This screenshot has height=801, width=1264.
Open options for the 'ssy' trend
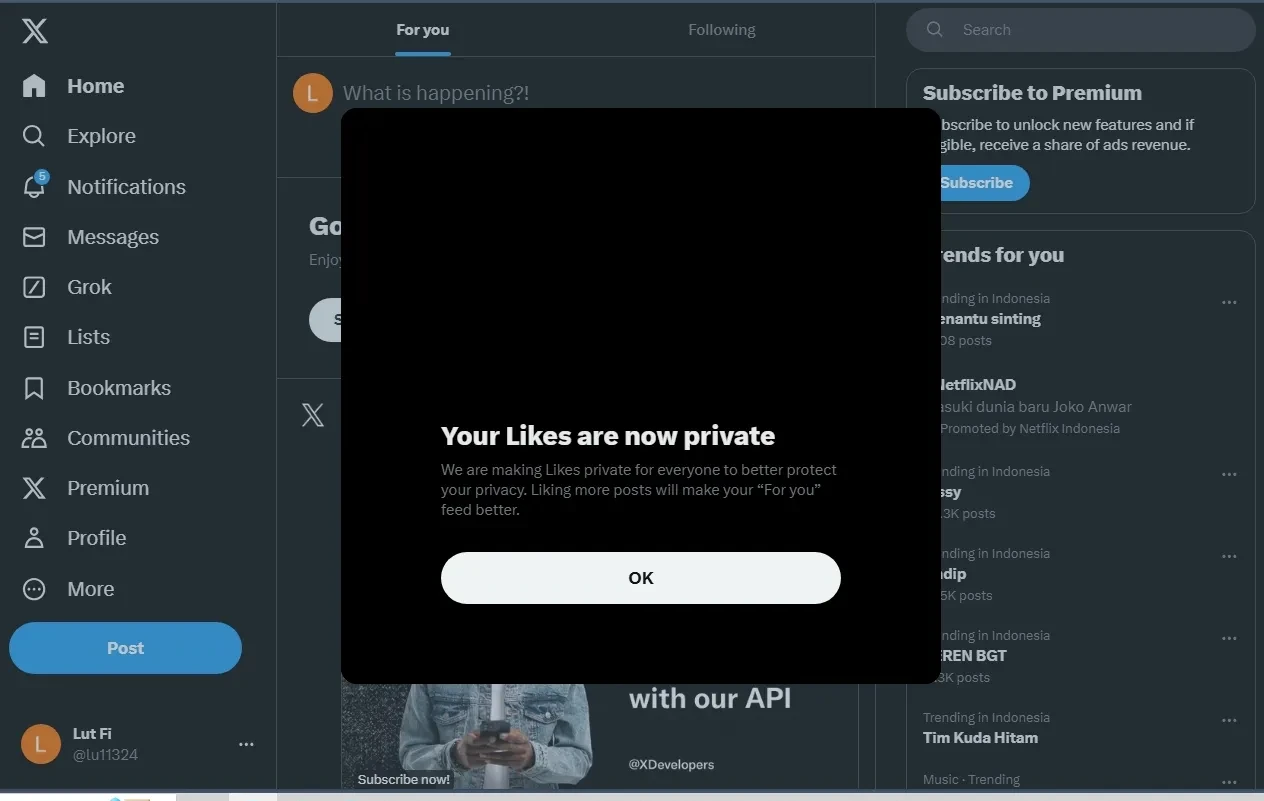[1229, 474]
